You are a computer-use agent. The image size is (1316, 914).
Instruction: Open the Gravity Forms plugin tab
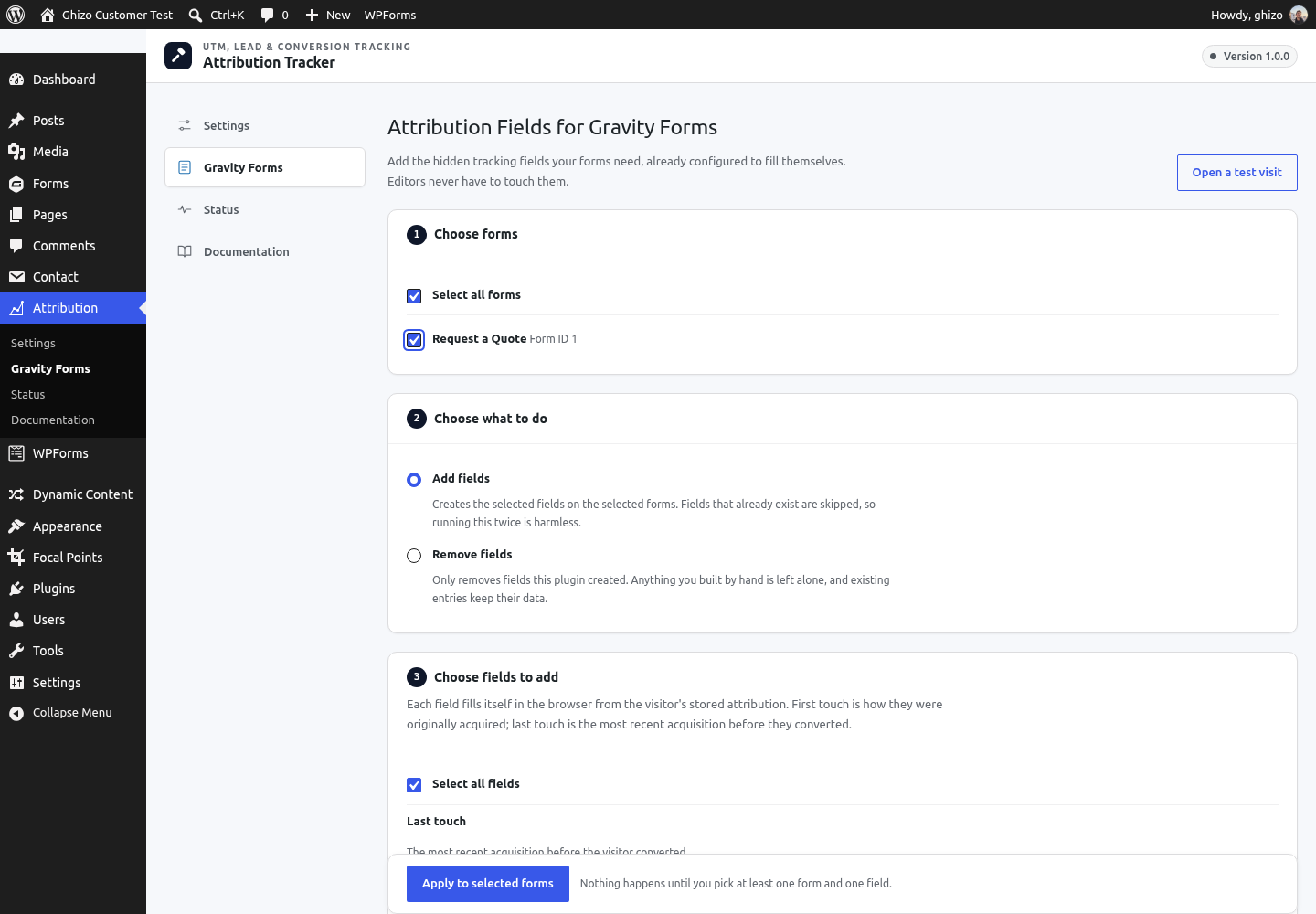click(265, 167)
